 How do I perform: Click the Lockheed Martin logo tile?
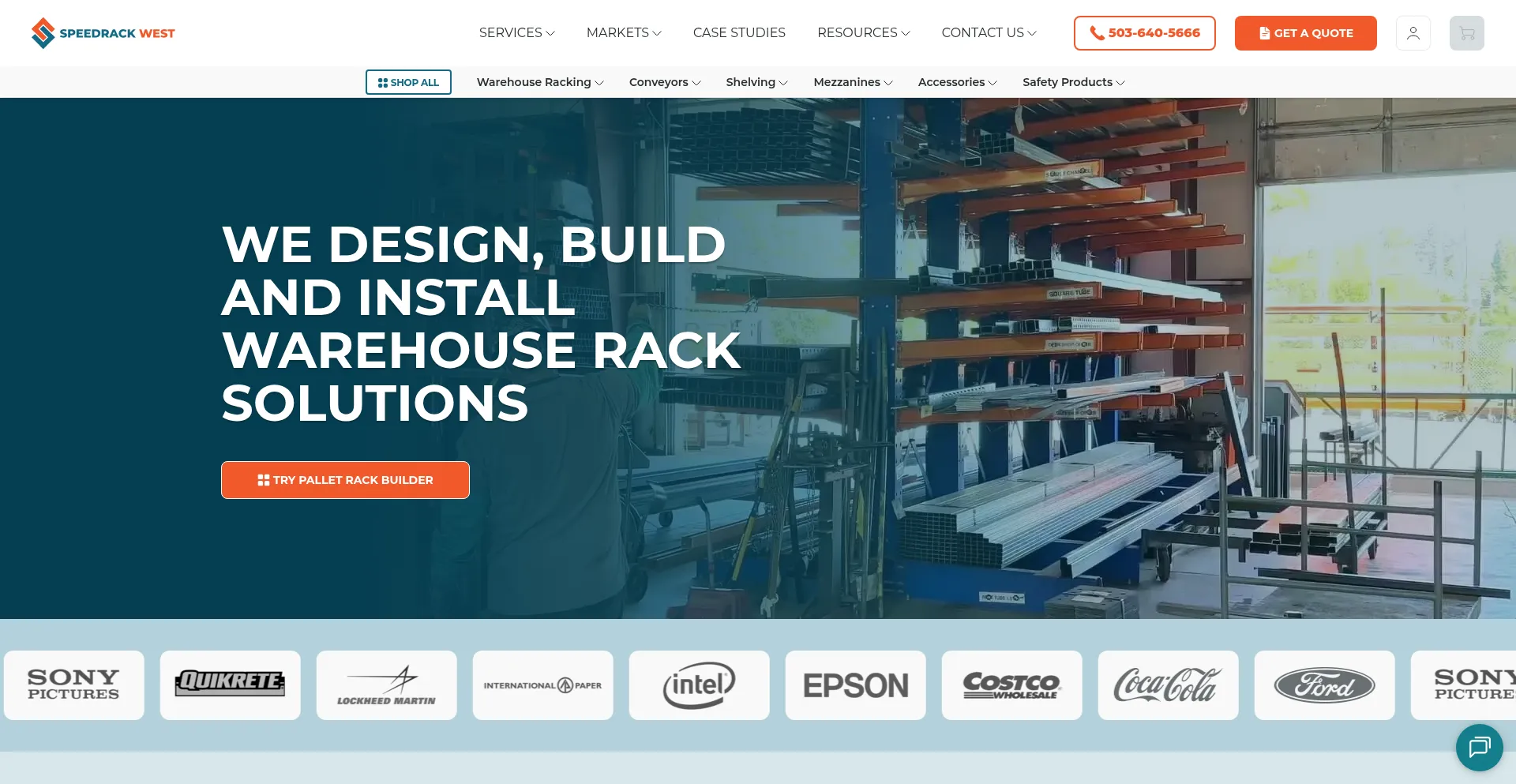point(386,685)
